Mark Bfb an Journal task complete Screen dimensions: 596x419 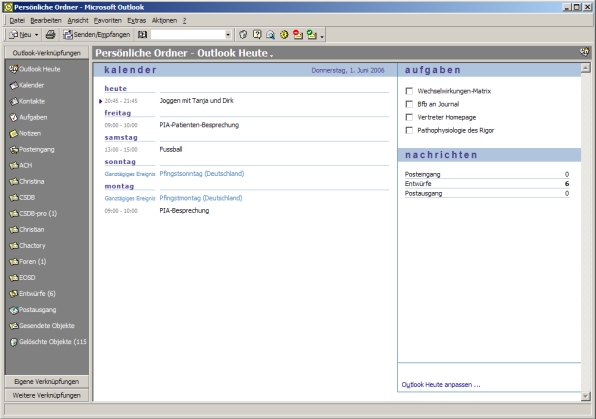409,104
